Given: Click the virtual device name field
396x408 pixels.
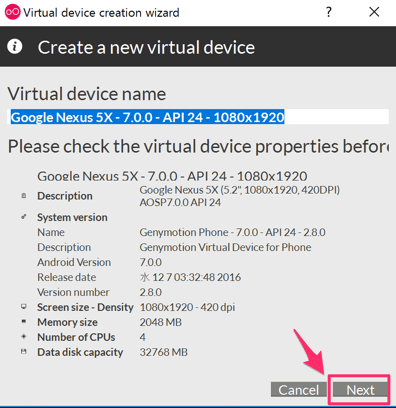Looking at the screenshot, I should [198, 117].
